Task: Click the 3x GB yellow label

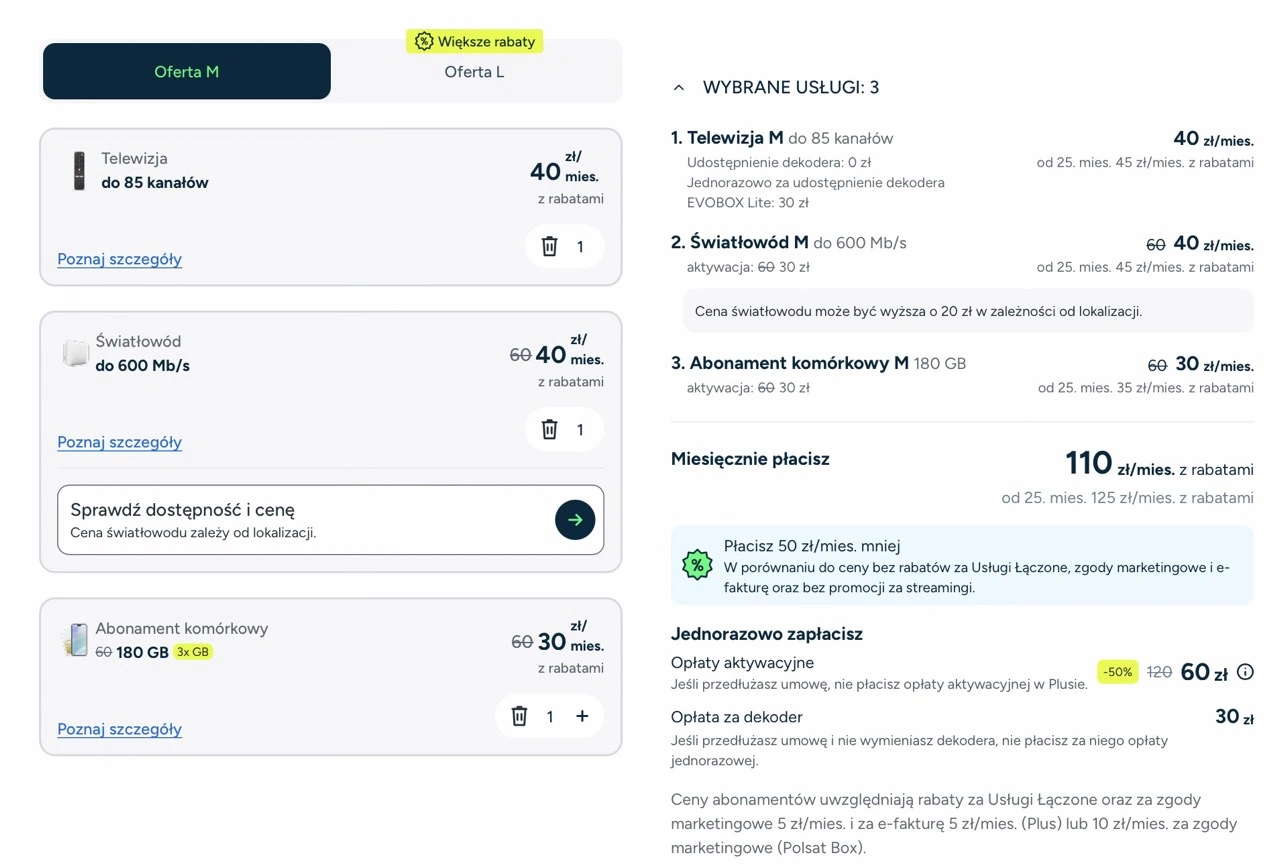Action: [192, 652]
